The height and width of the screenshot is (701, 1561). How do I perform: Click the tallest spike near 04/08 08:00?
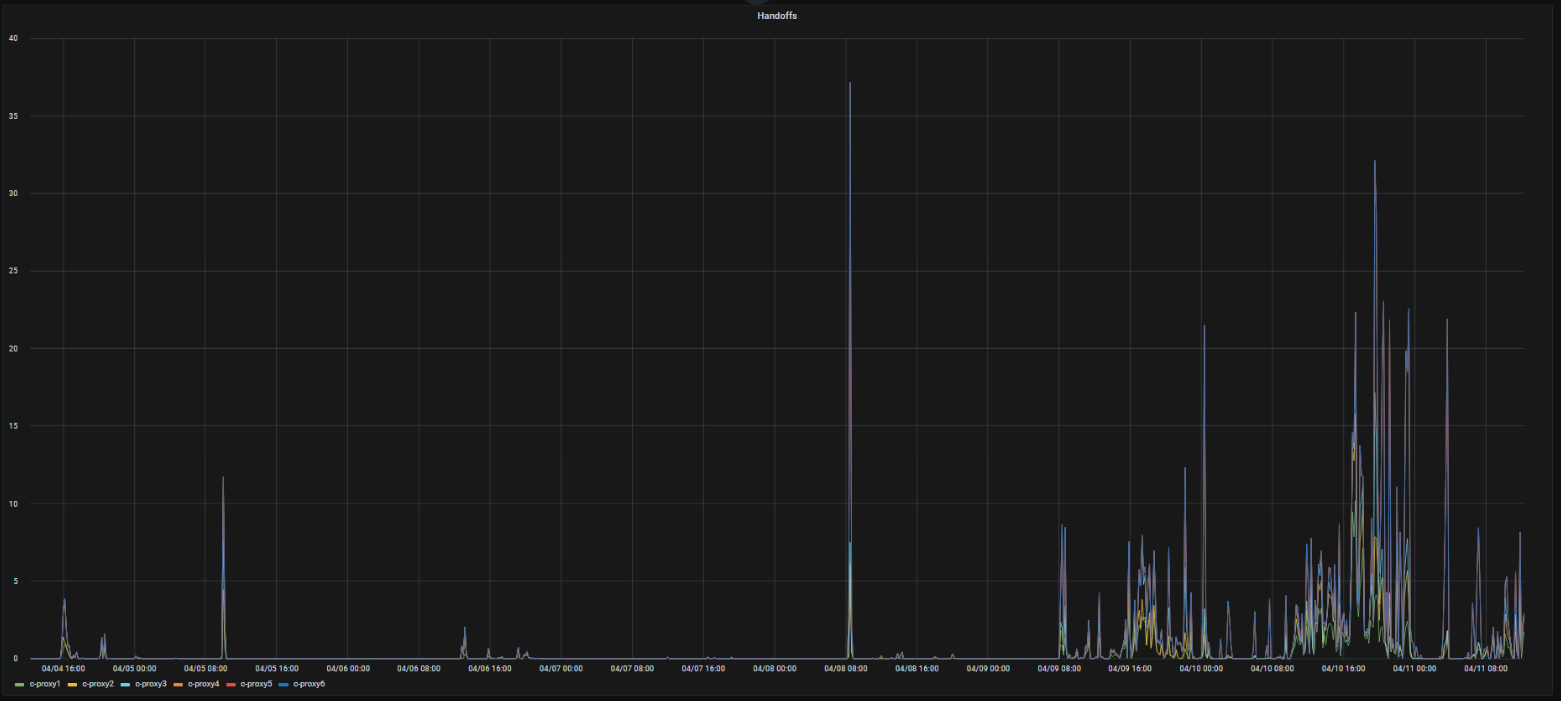(x=850, y=84)
